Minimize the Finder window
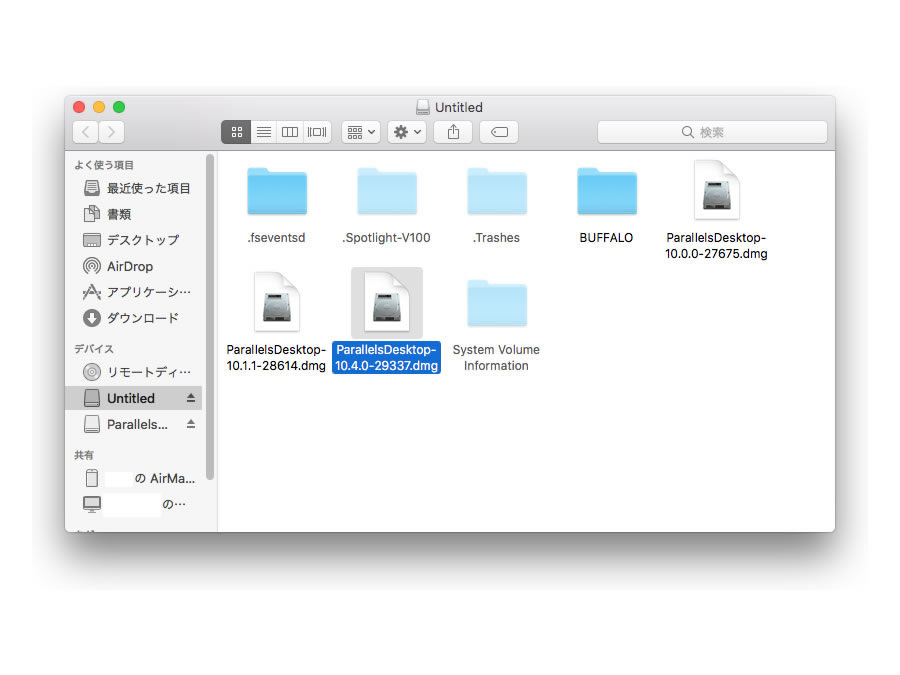 click(99, 107)
